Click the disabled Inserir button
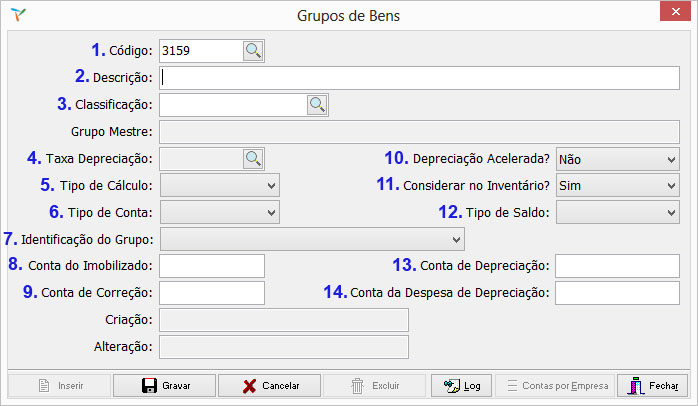This screenshot has height=406, width=698. click(59, 386)
